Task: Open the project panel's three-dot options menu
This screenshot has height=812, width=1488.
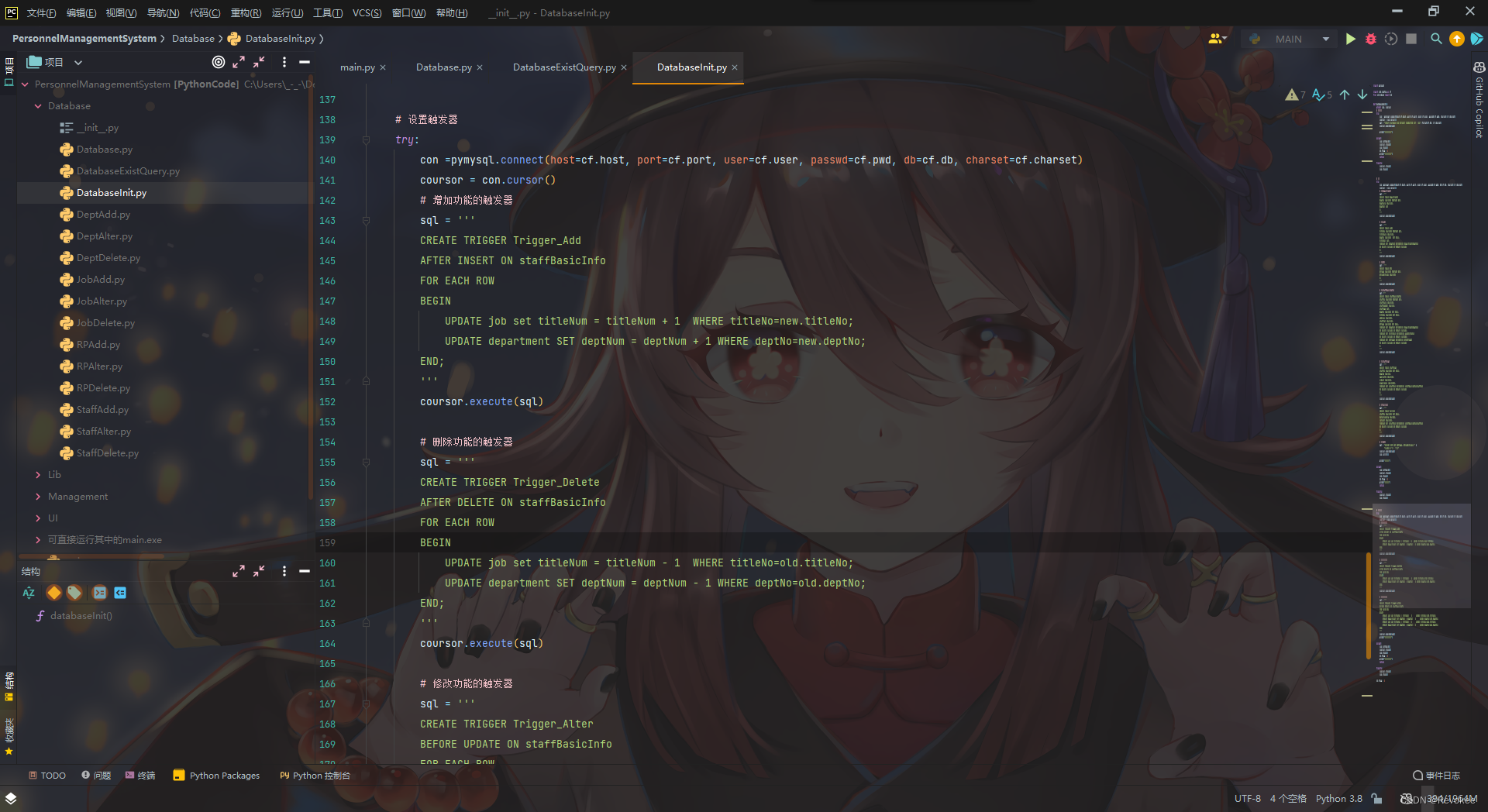Action: 284,62
